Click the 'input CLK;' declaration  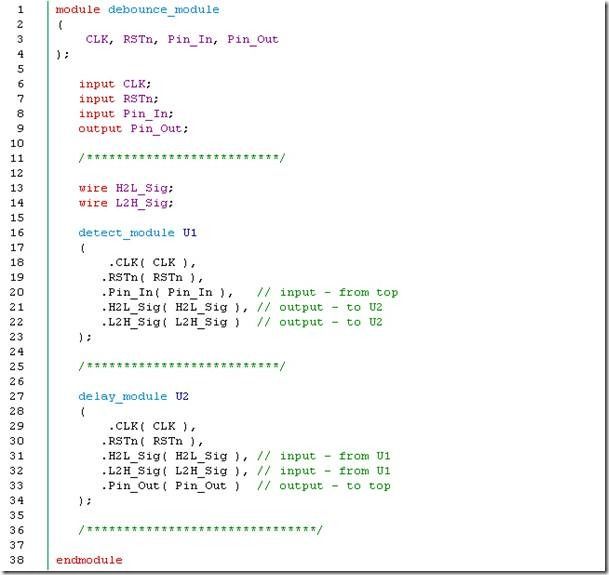point(115,84)
